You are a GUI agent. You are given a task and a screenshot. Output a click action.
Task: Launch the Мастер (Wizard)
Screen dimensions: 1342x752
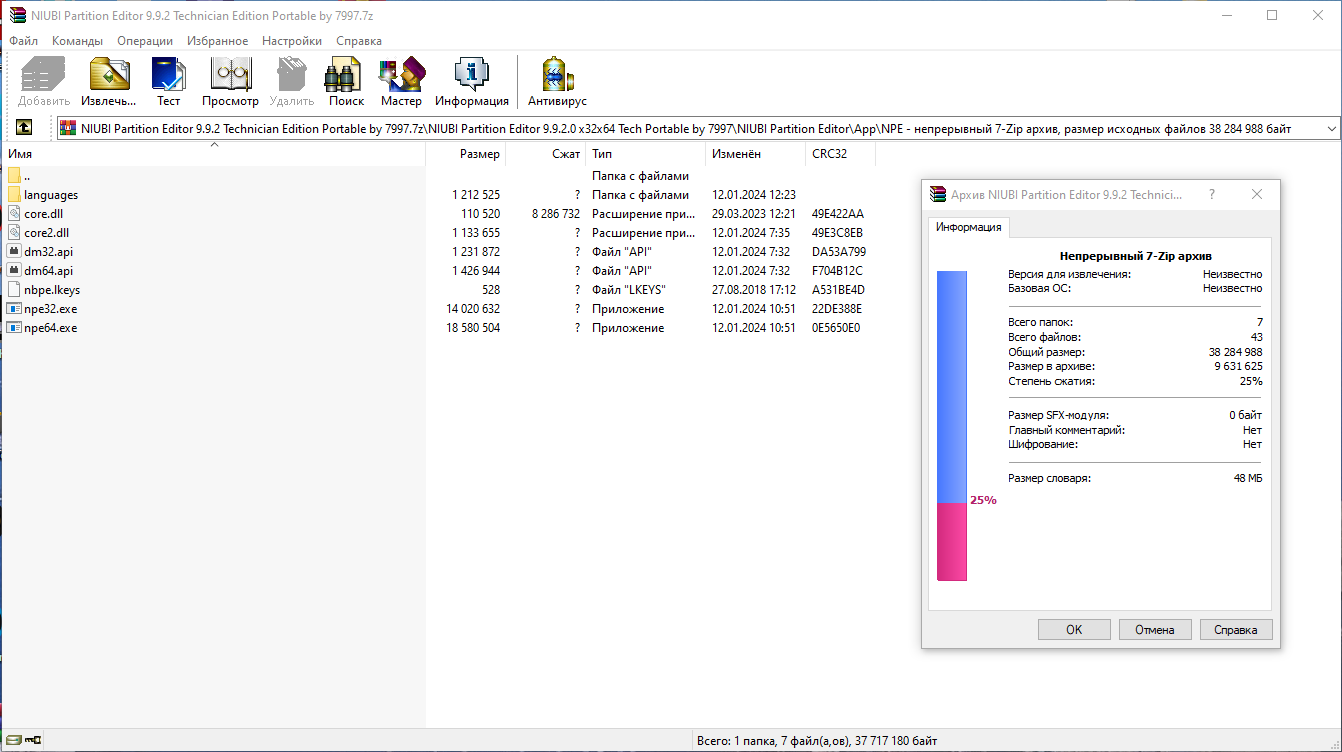[401, 80]
